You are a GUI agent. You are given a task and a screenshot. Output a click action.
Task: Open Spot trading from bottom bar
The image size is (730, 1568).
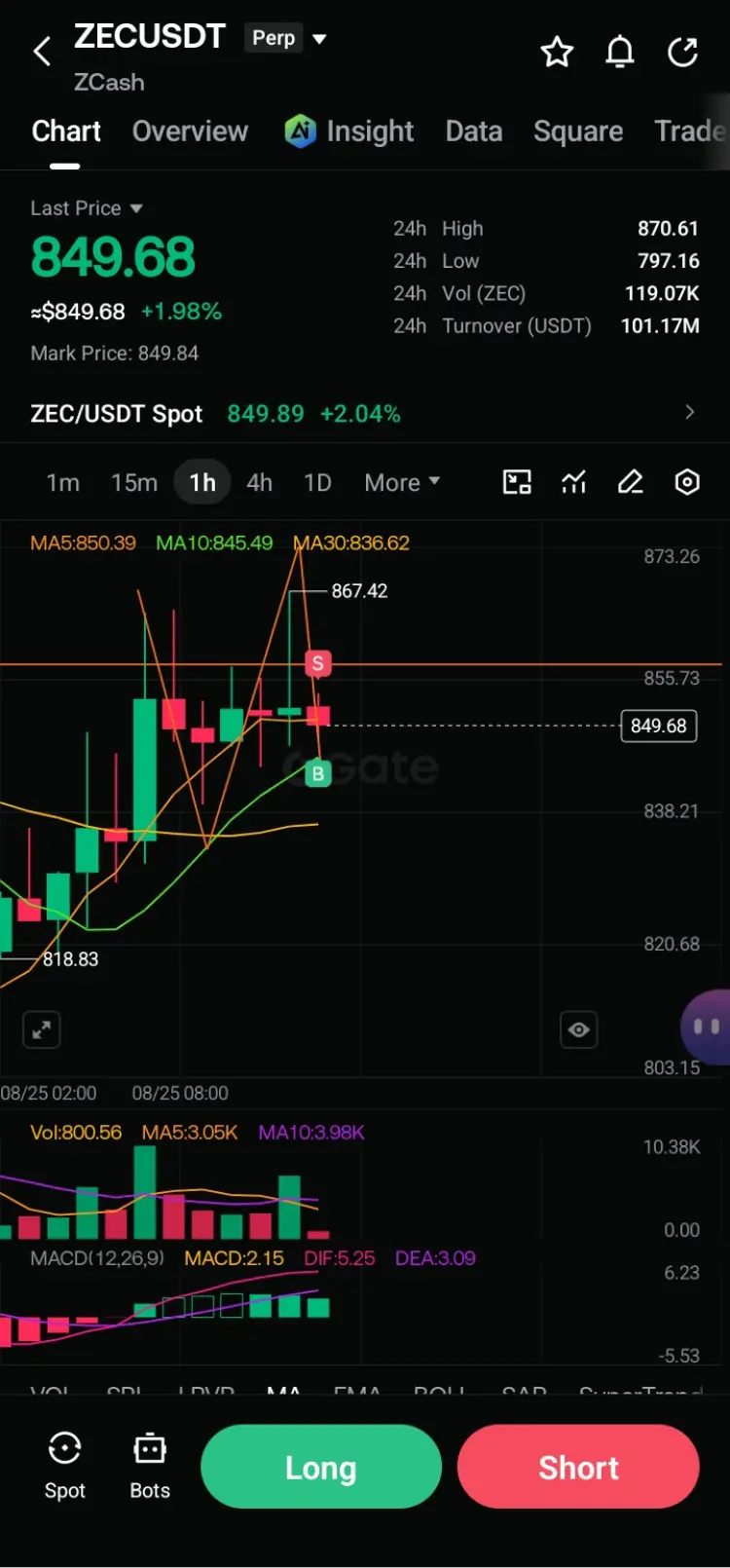tap(64, 1465)
